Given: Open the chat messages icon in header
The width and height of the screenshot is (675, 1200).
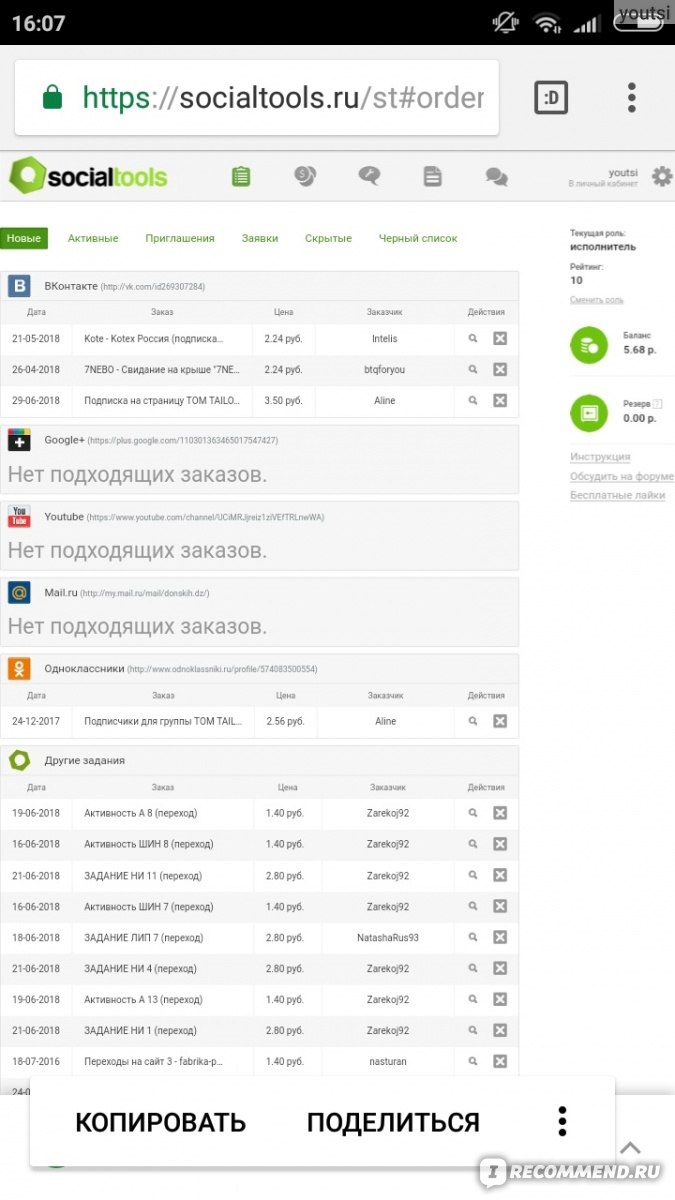Looking at the screenshot, I should [496, 177].
